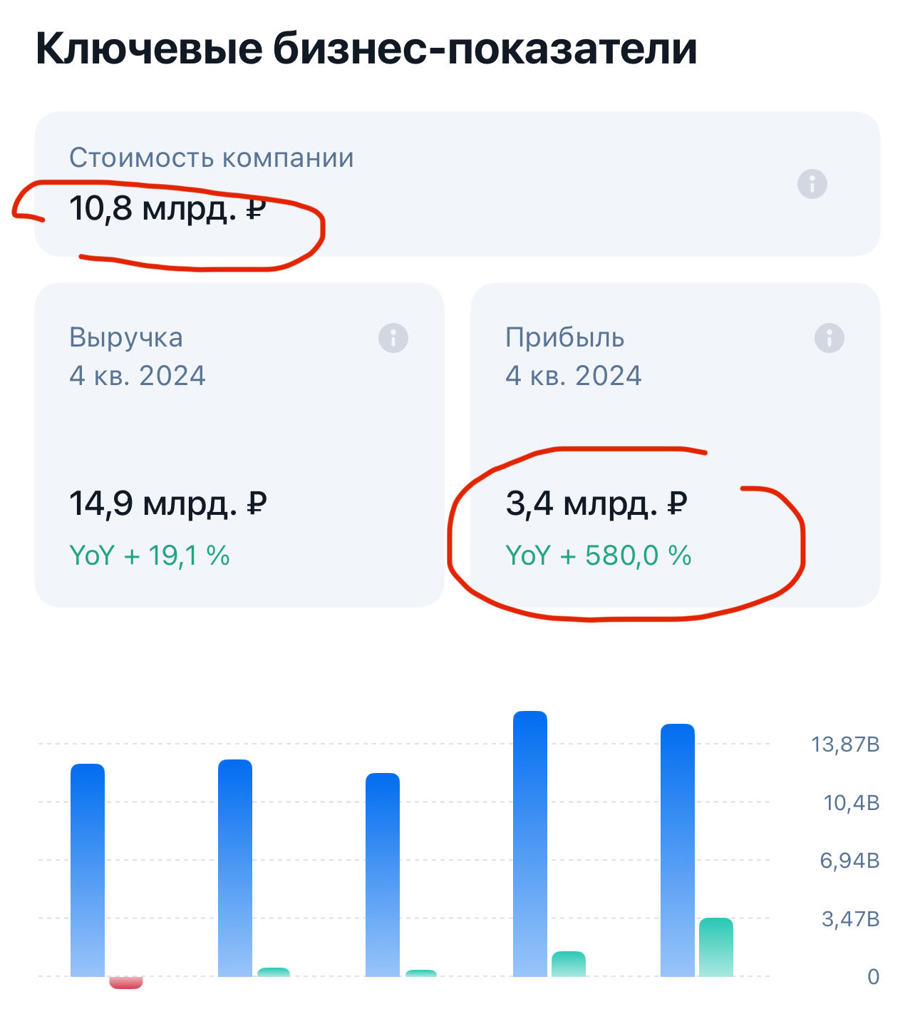Tap 4 кв. 2024 period under Выручка
The image size is (915, 1024).
137,376
